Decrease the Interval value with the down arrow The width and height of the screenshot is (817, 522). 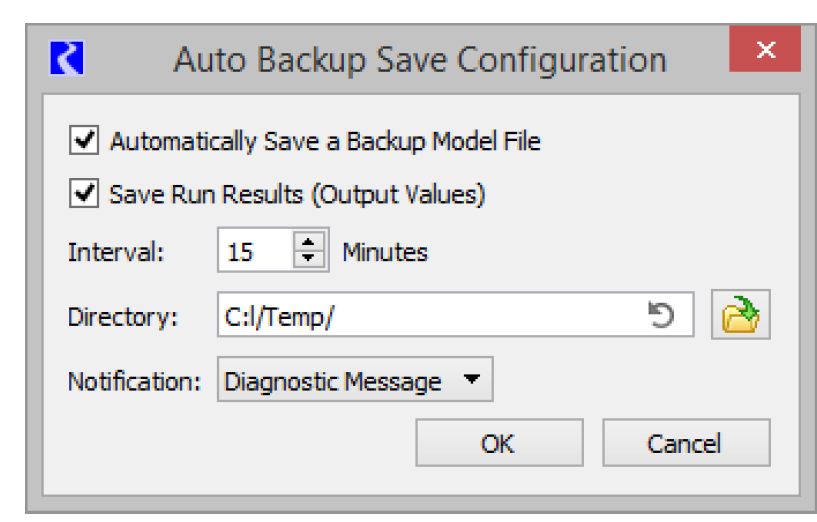(310, 259)
